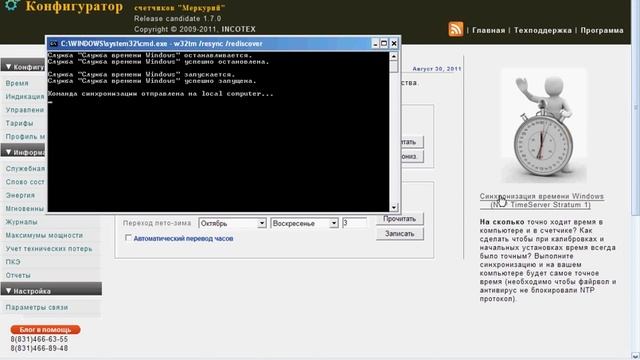This screenshot has width=640, height=360.
Task: Open the Энергия sidebar item
Action: point(20,196)
